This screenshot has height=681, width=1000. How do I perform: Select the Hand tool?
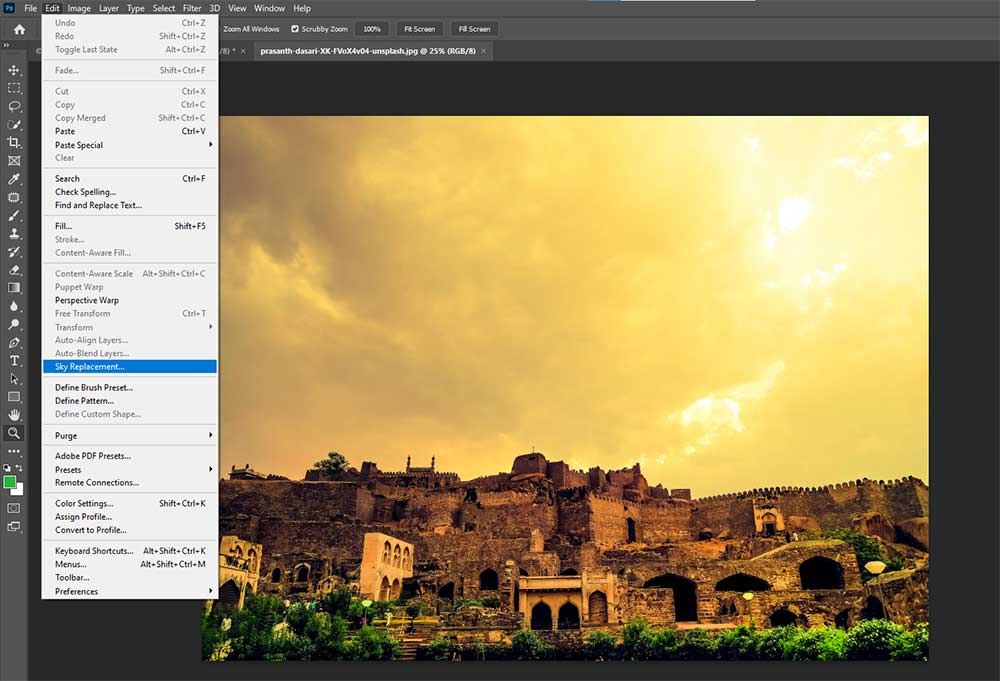pos(14,415)
